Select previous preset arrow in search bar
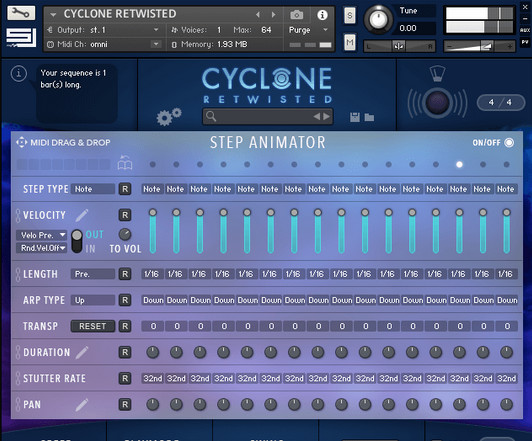 (x=317, y=117)
